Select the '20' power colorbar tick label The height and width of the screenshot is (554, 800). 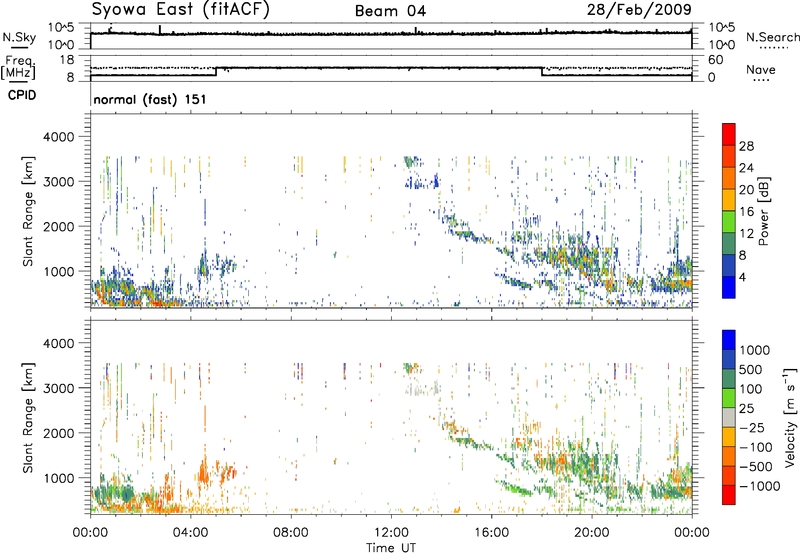click(746, 190)
